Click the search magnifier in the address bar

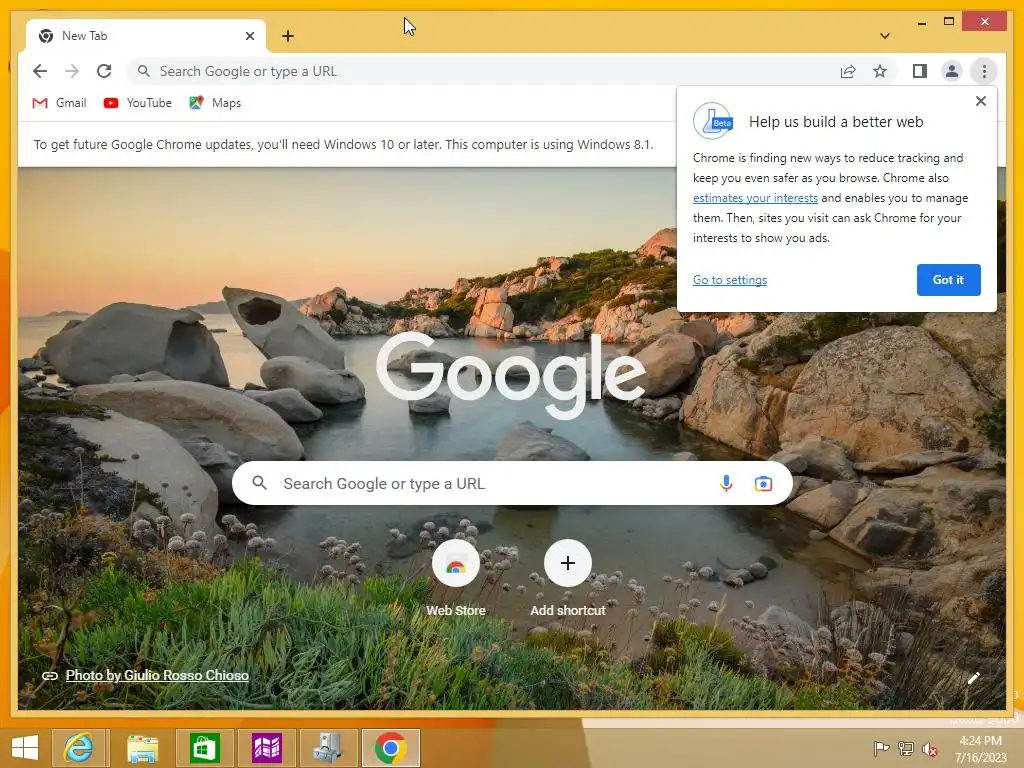(144, 71)
